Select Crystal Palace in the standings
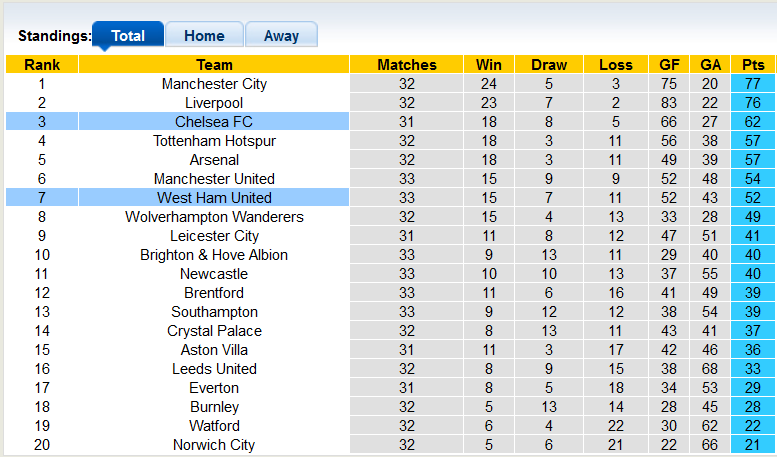 pyautogui.click(x=214, y=331)
